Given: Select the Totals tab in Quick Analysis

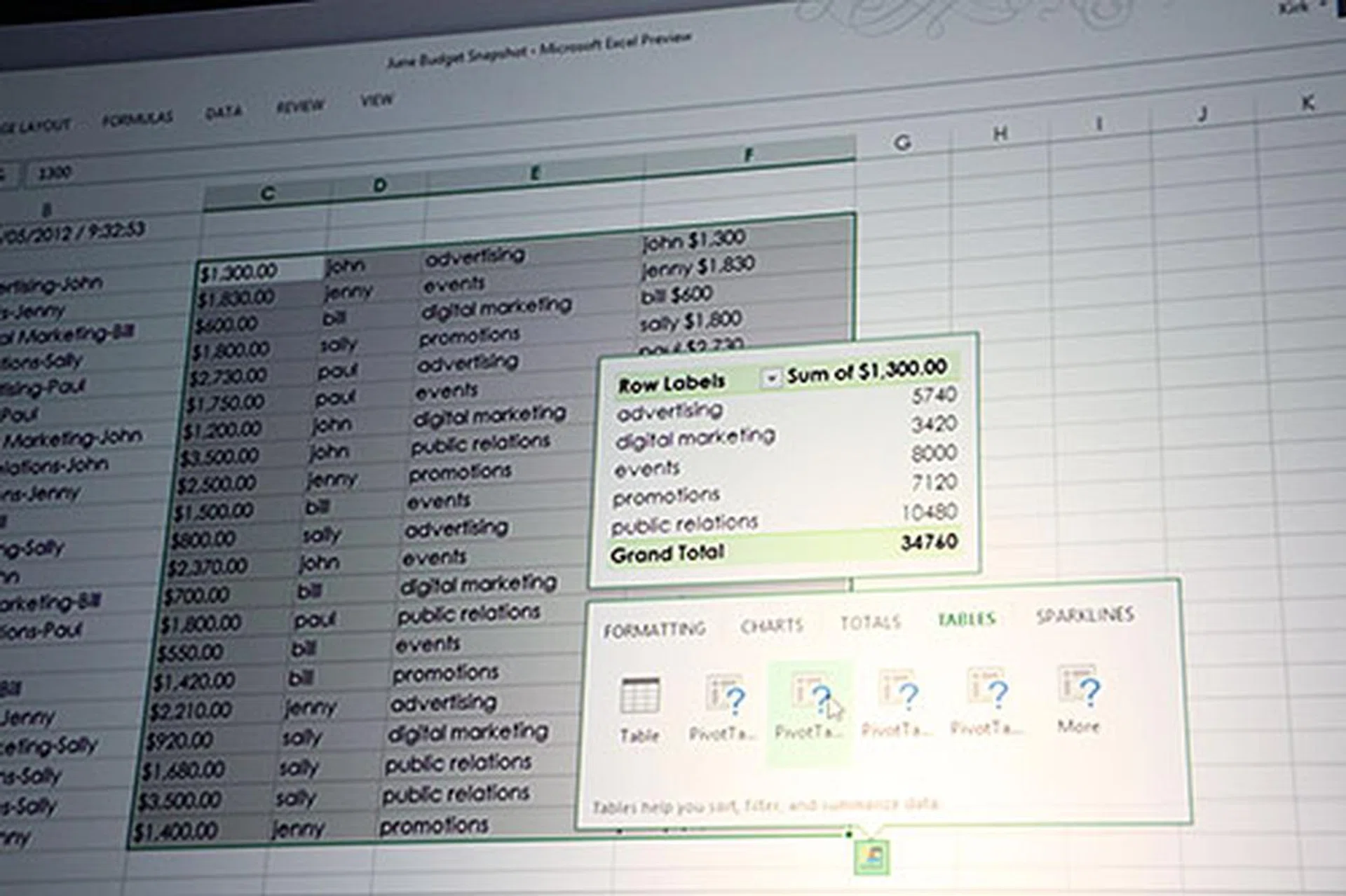Looking at the screenshot, I should point(870,622).
